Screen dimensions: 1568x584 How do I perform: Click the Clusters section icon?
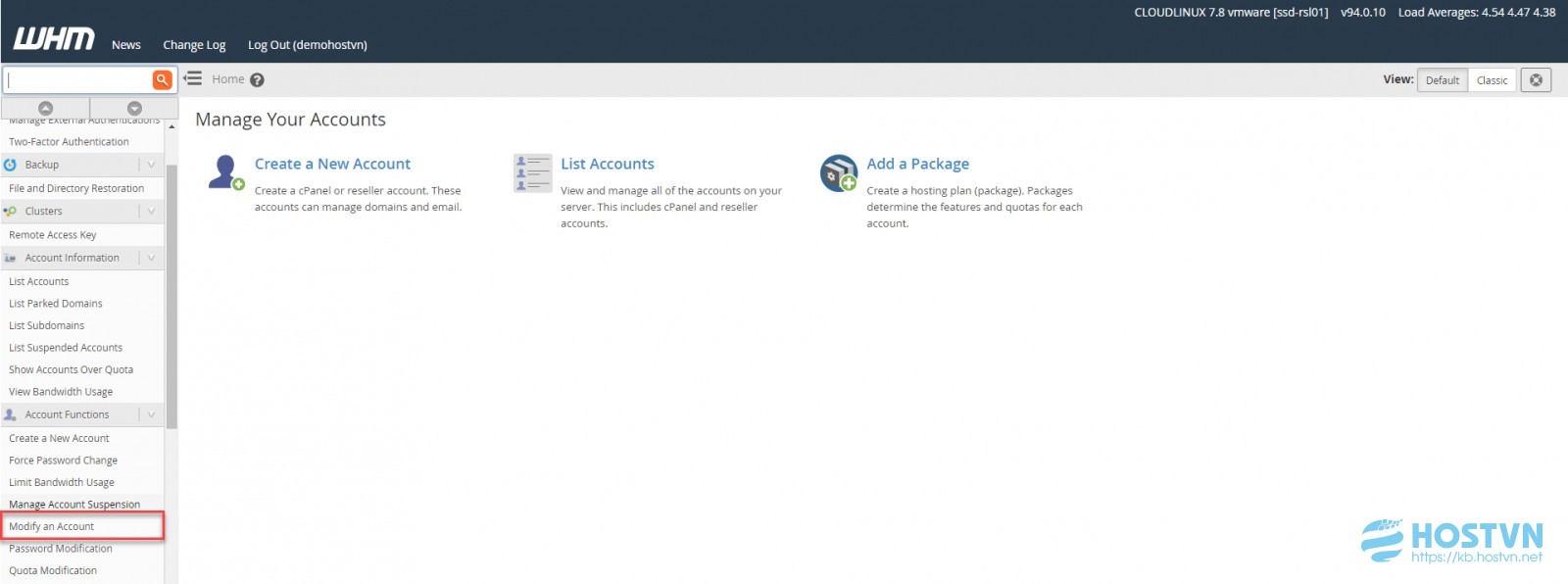tap(11, 211)
